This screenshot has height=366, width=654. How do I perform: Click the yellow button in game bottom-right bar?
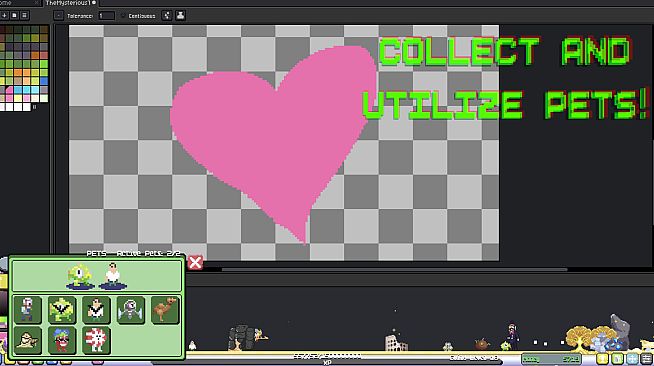point(602,358)
